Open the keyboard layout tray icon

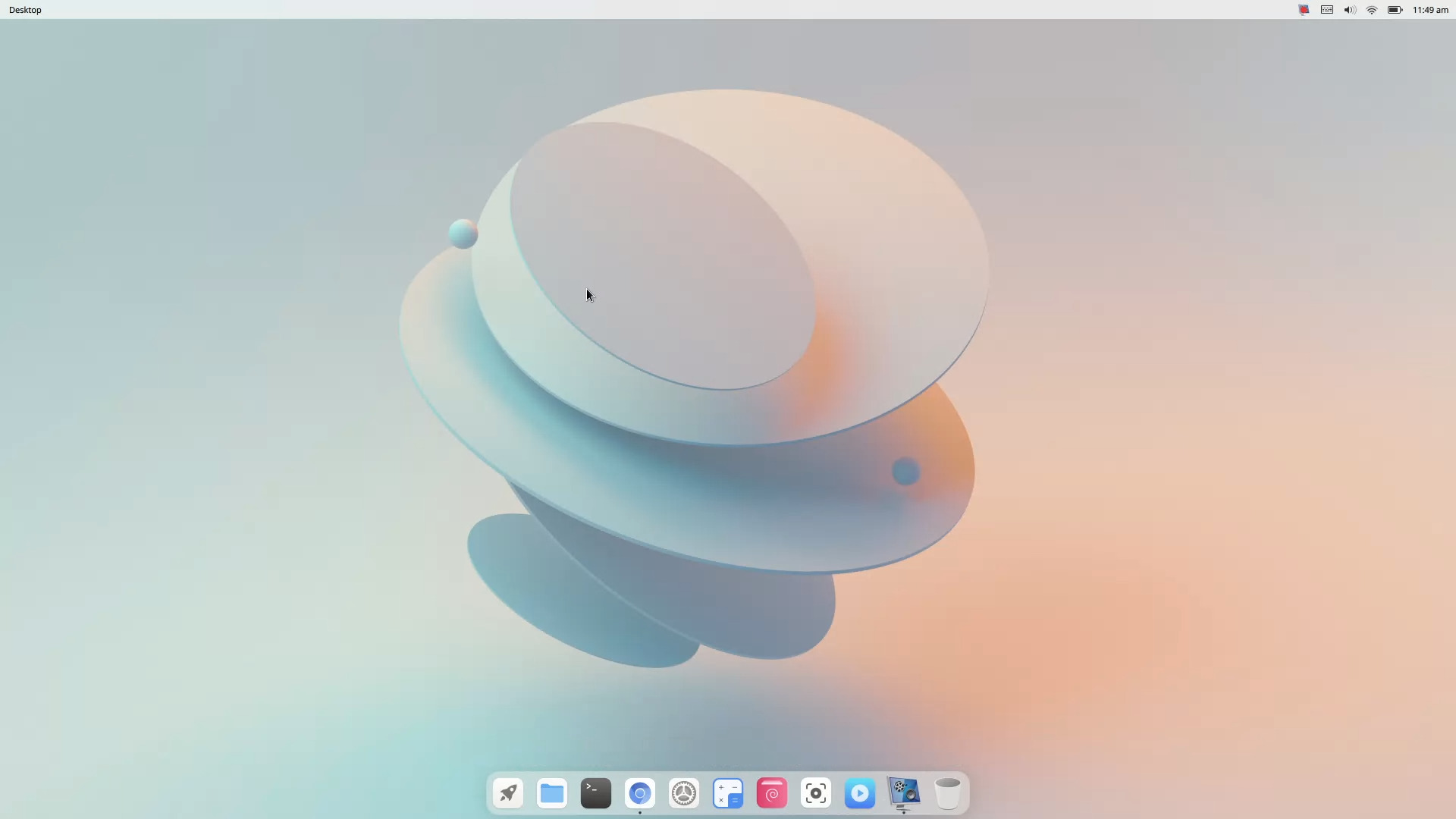point(1327,10)
